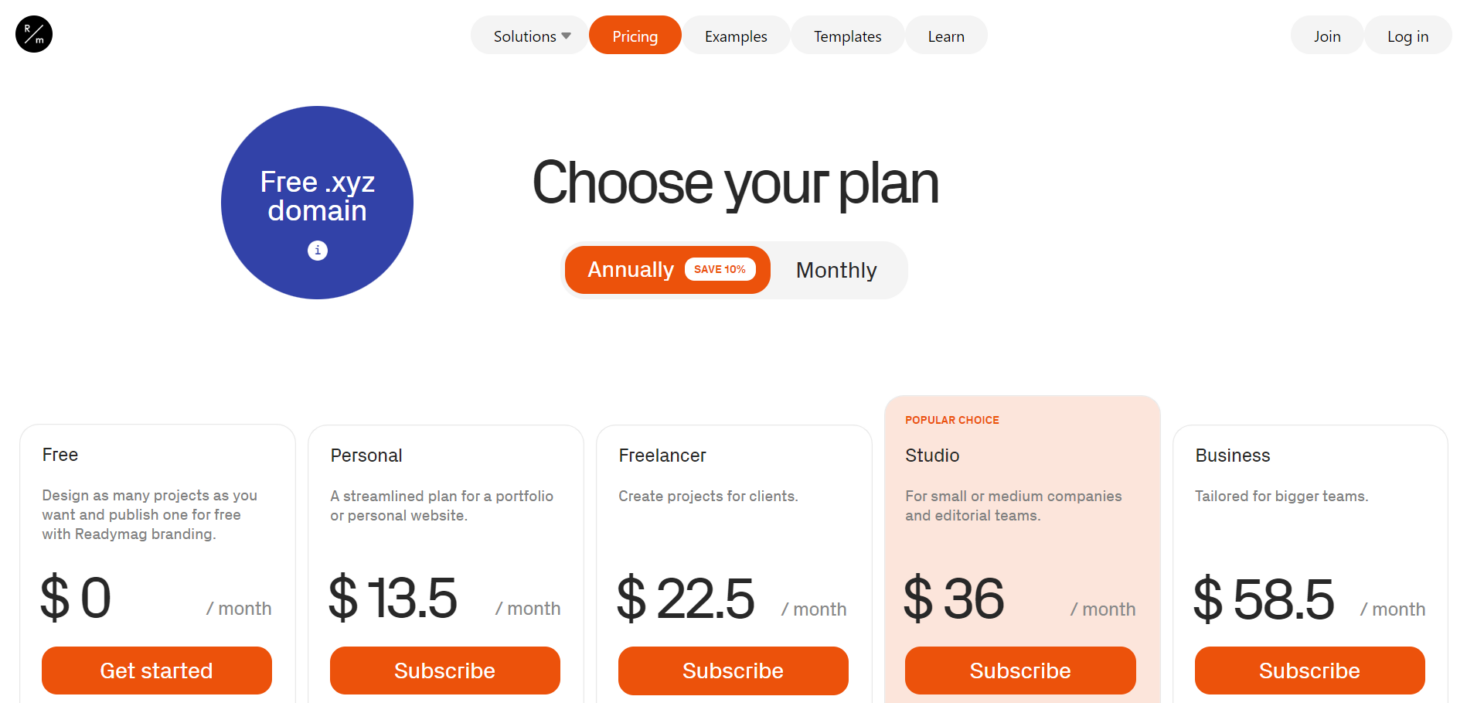Viewport: 1484px width, 703px height.
Task: Open the Solutions dropdown
Action: [524, 35]
